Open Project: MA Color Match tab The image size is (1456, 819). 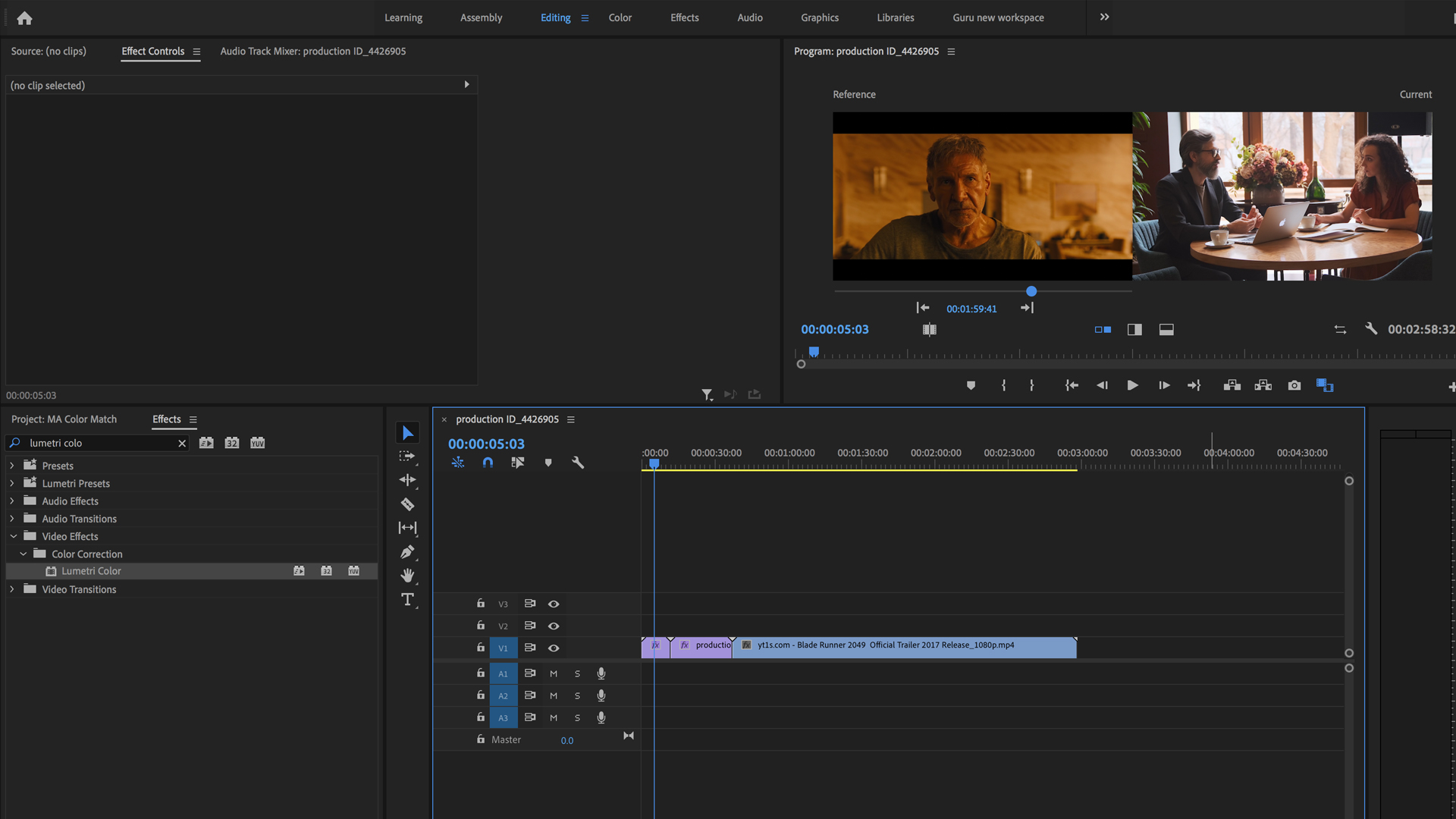[x=64, y=419]
